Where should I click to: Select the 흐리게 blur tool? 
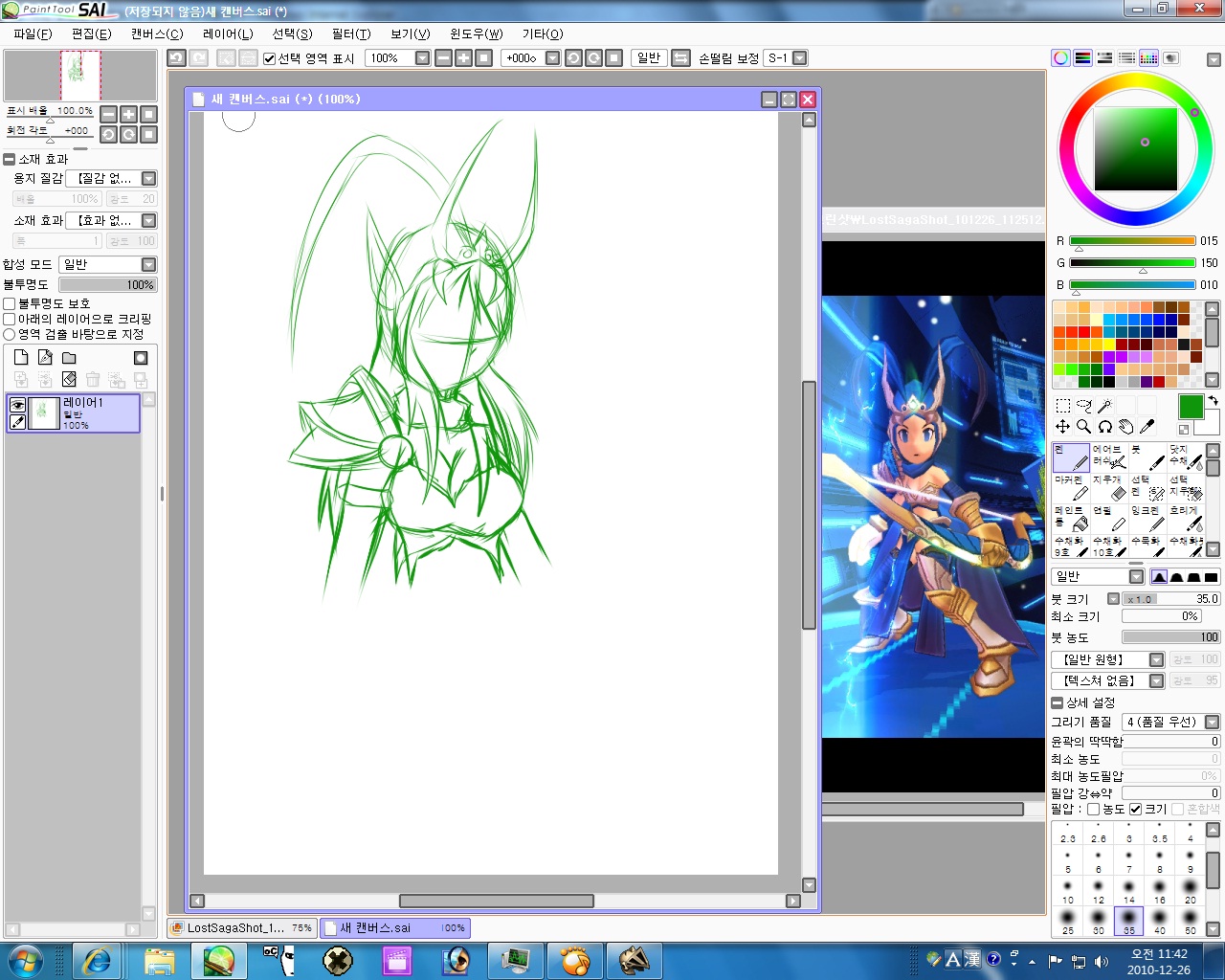[x=1186, y=519]
